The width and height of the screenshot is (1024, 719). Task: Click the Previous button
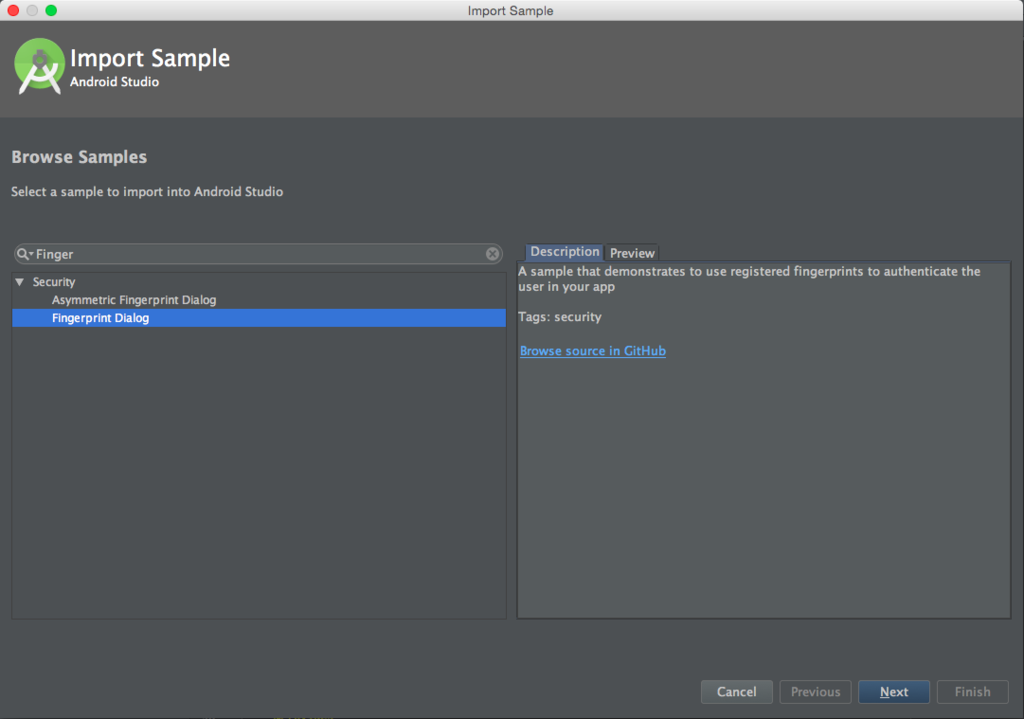point(815,692)
